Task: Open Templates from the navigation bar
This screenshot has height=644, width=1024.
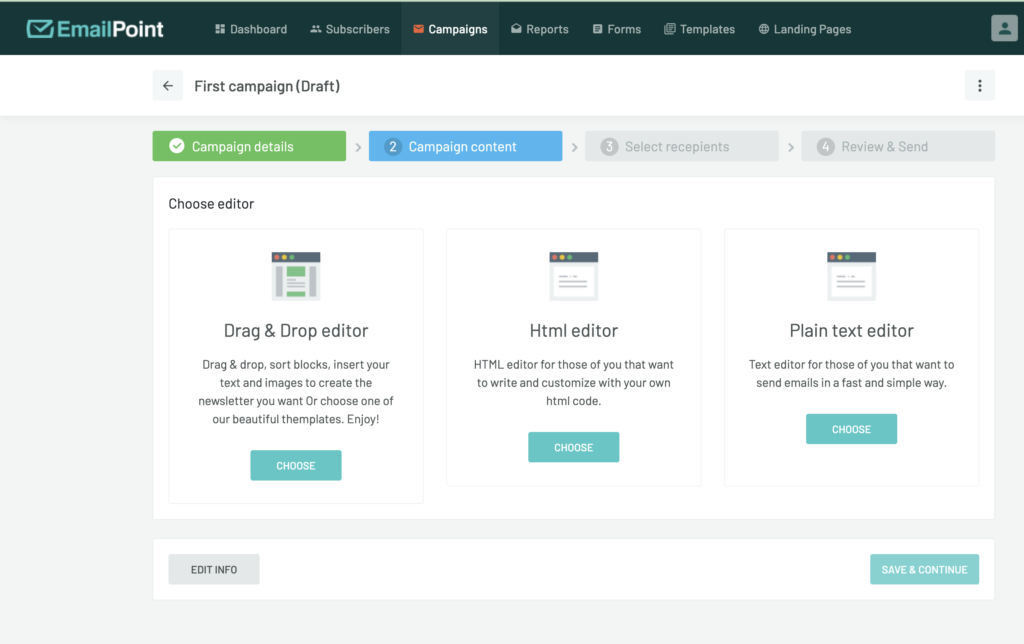Action: tap(699, 29)
